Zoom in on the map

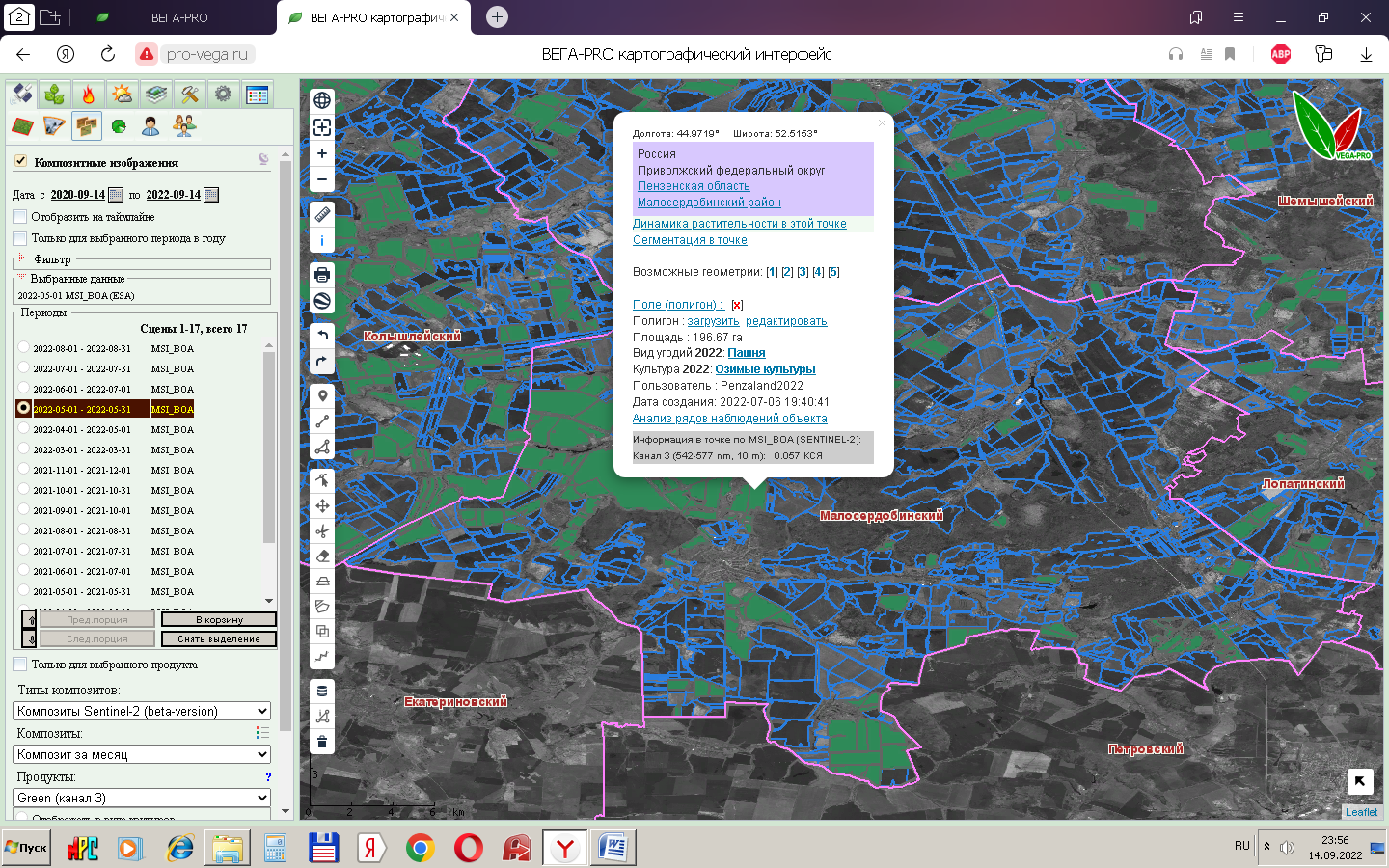point(322,153)
